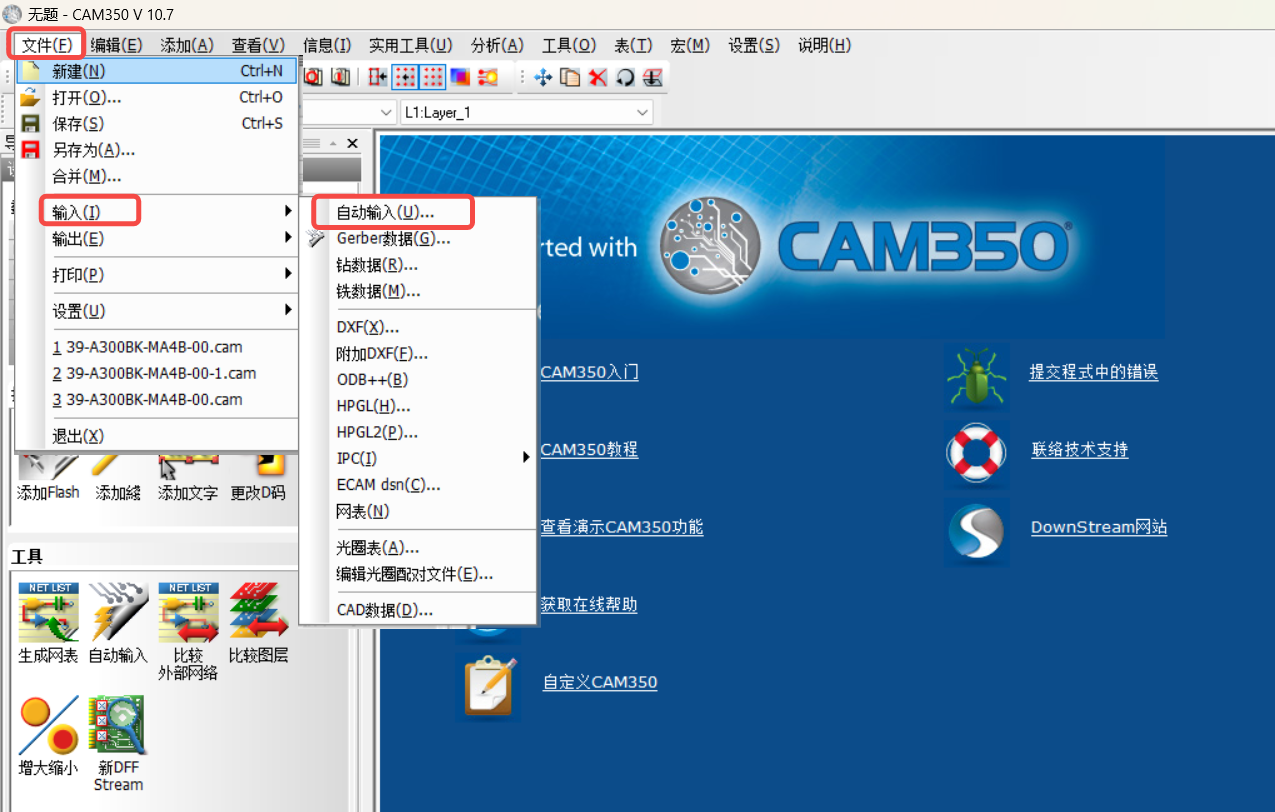This screenshot has height=812, width=1275.
Task: Open the 设置(S) menu in the menu bar
Action: click(754, 45)
